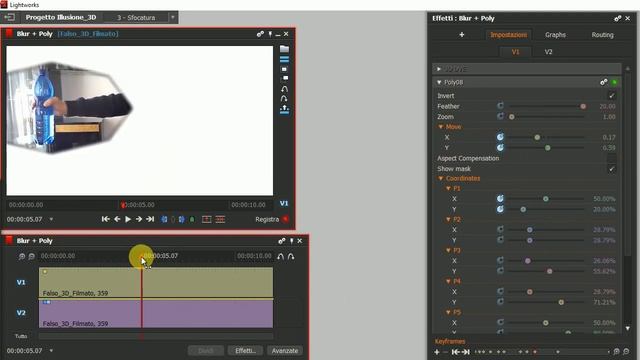Step one frame forward in viewer
This screenshot has width=640, height=360.
139,219
